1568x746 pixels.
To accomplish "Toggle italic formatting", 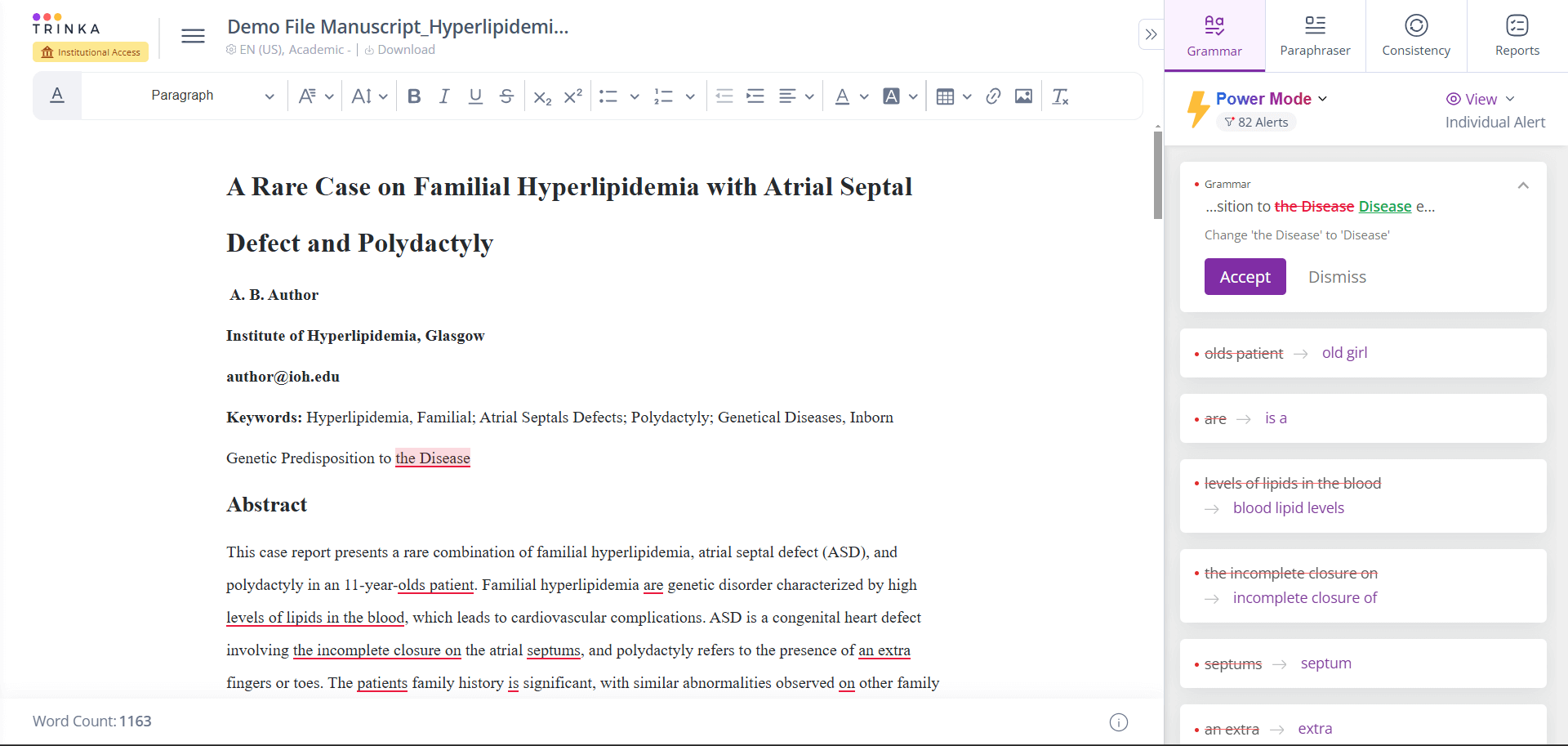I will [x=444, y=96].
